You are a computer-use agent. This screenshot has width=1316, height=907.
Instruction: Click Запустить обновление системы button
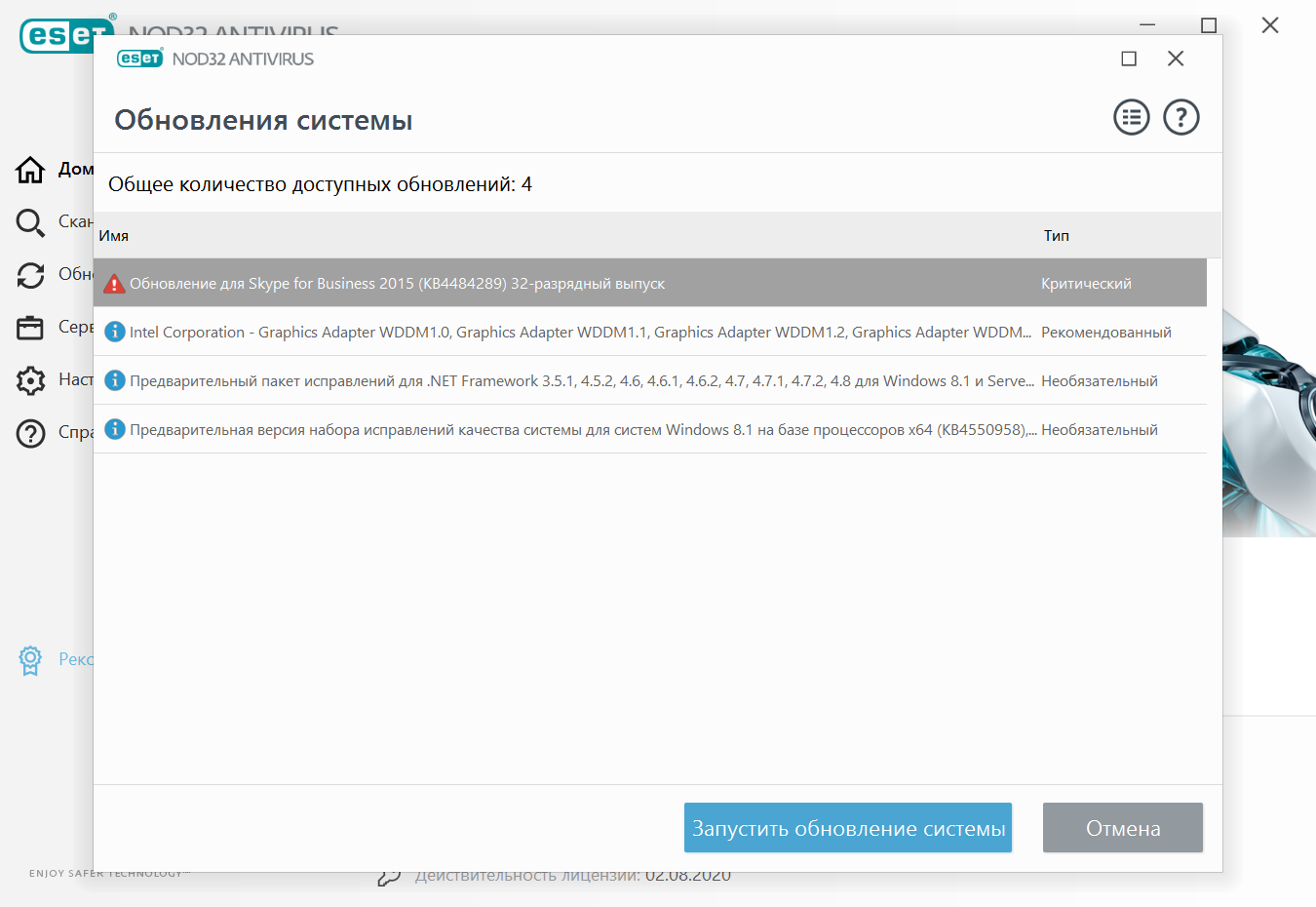[x=848, y=828]
